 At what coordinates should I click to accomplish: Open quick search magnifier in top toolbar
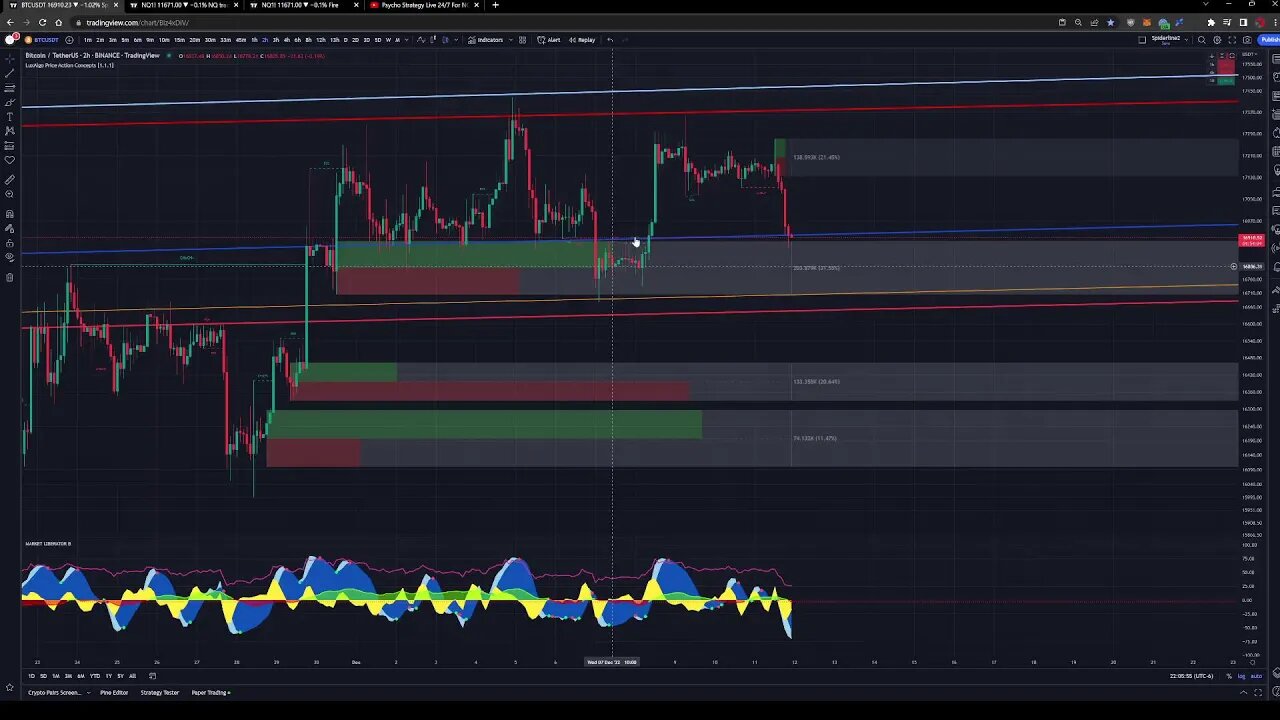[x=1202, y=40]
